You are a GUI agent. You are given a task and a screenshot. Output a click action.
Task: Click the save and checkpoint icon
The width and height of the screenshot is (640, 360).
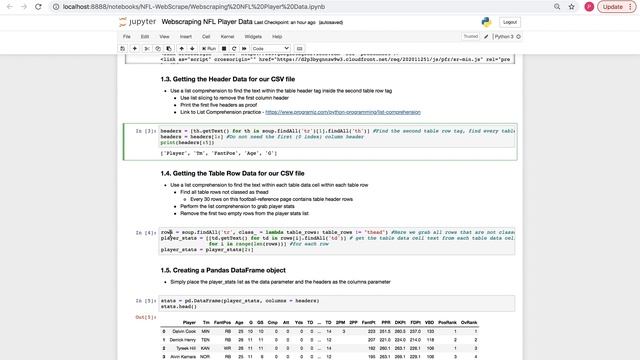click(122, 49)
